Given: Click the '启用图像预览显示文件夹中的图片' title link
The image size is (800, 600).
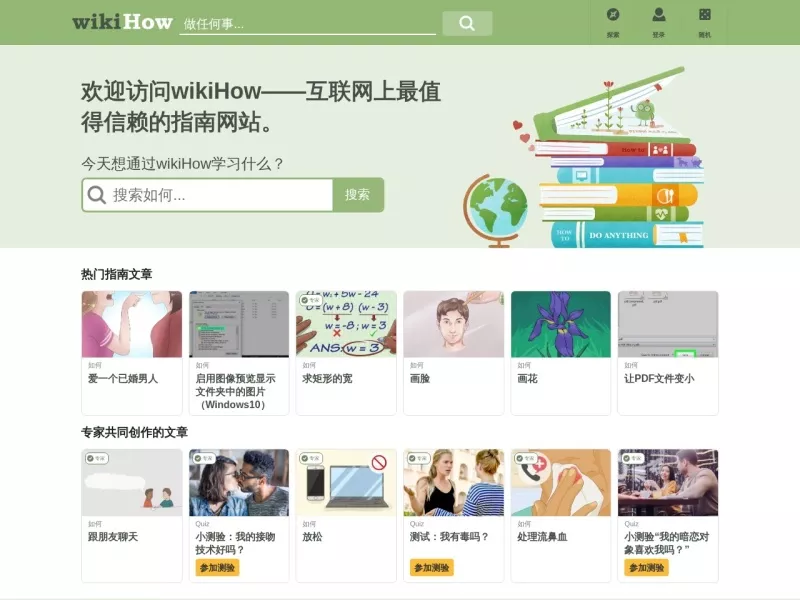Looking at the screenshot, I should tap(235, 391).
